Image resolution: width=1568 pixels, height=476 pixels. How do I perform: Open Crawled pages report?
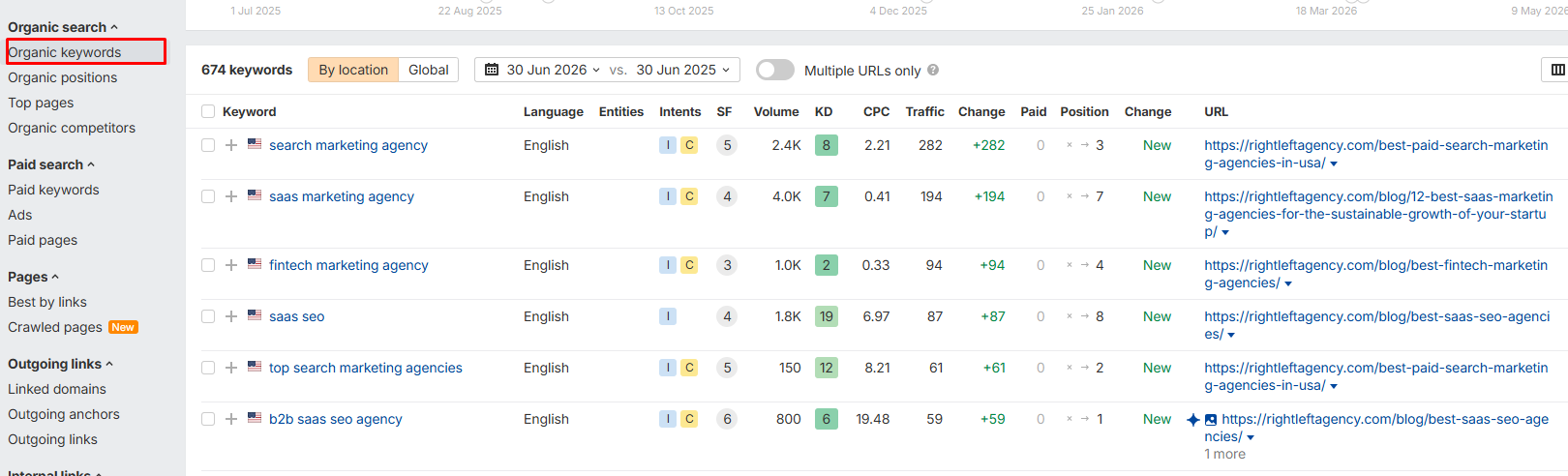pos(55,327)
